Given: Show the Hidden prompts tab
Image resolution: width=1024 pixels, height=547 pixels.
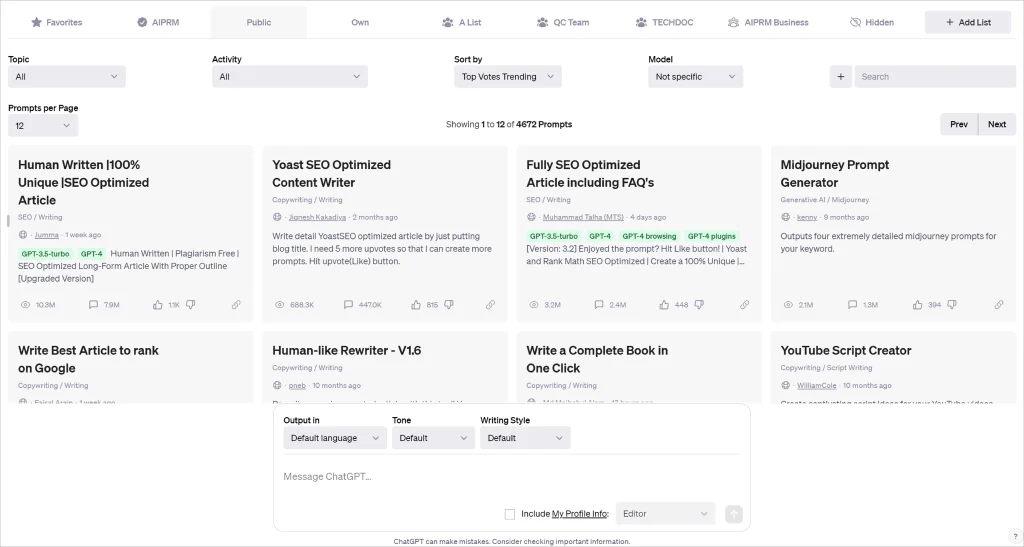Looking at the screenshot, I should click(x=872, y=22).
